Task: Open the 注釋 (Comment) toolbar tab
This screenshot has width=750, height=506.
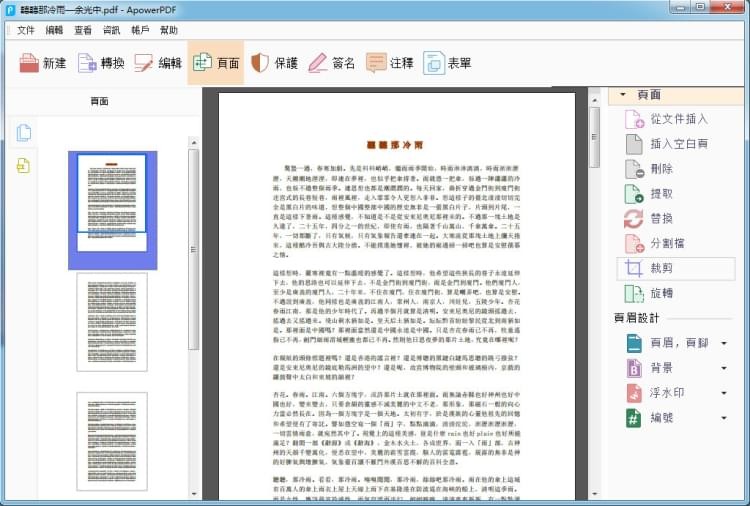Action: pyautogui.click(x=389, y=63)
